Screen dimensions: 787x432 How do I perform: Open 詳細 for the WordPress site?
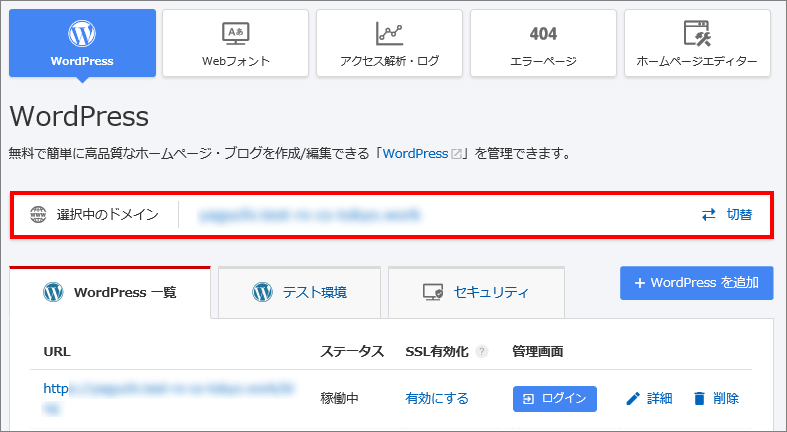pyautogui.click(x=649, y=399)
